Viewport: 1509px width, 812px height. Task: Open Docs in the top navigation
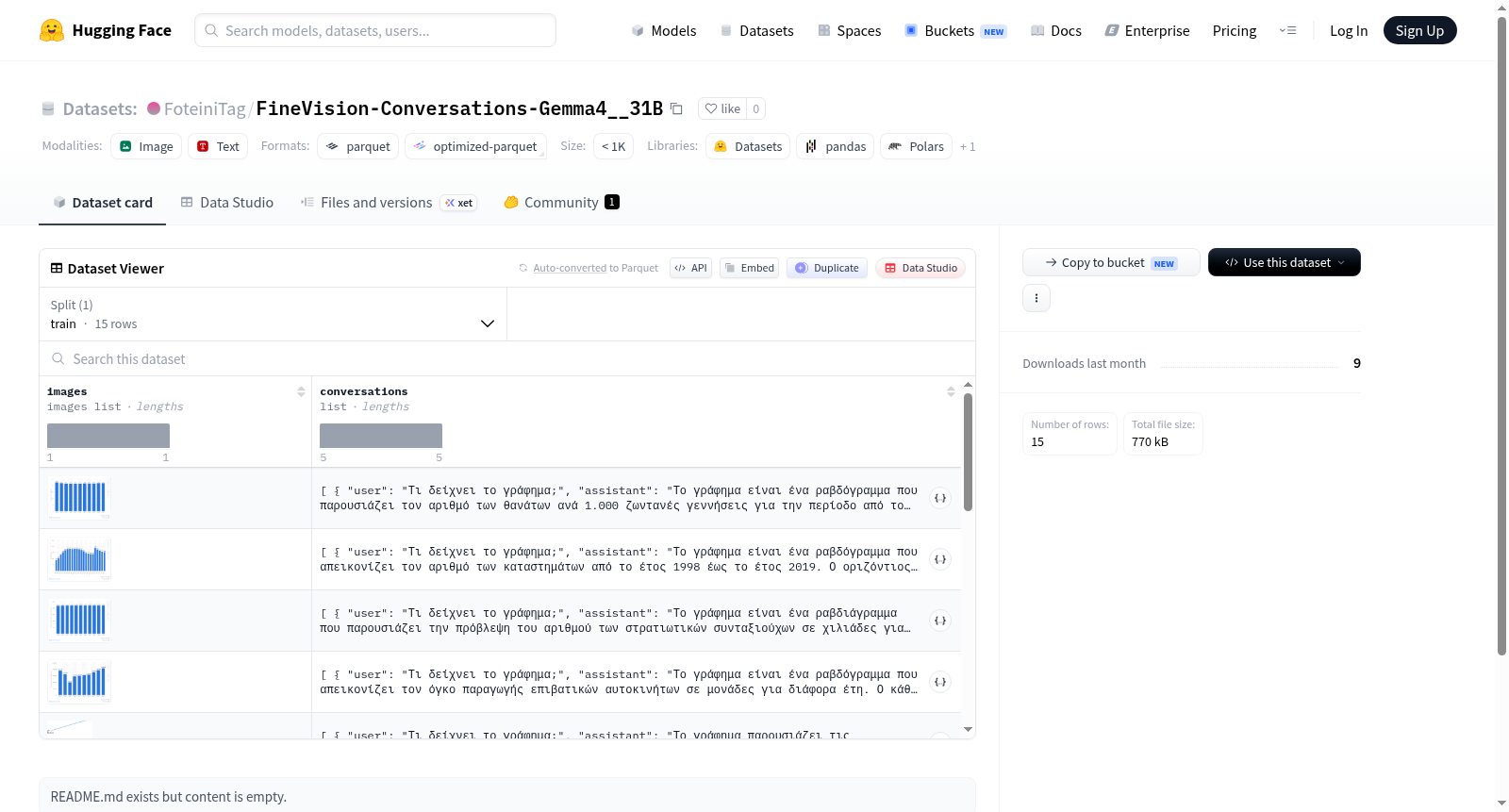click(1056, 30)
